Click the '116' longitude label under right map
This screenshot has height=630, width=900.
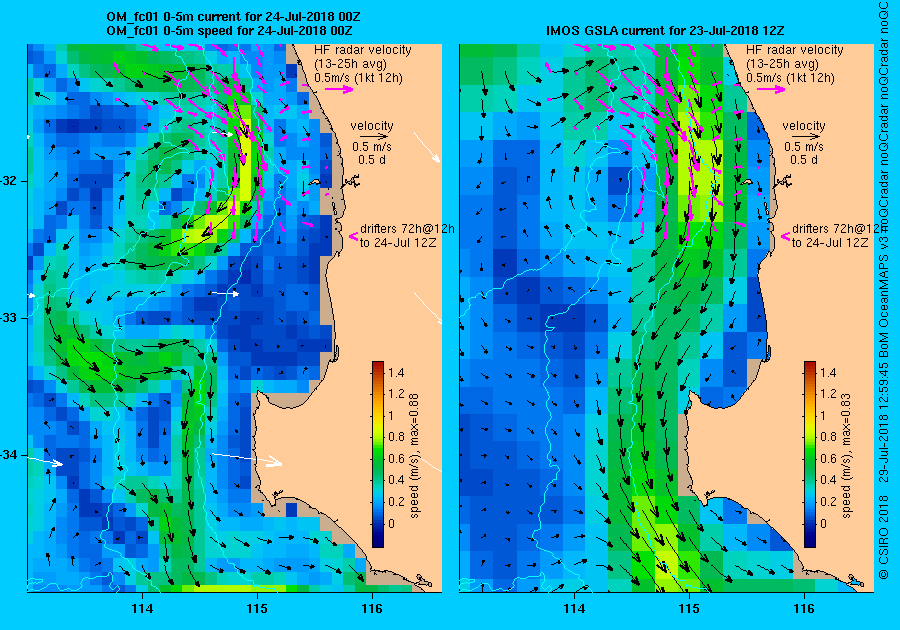(x=804, y=609)
